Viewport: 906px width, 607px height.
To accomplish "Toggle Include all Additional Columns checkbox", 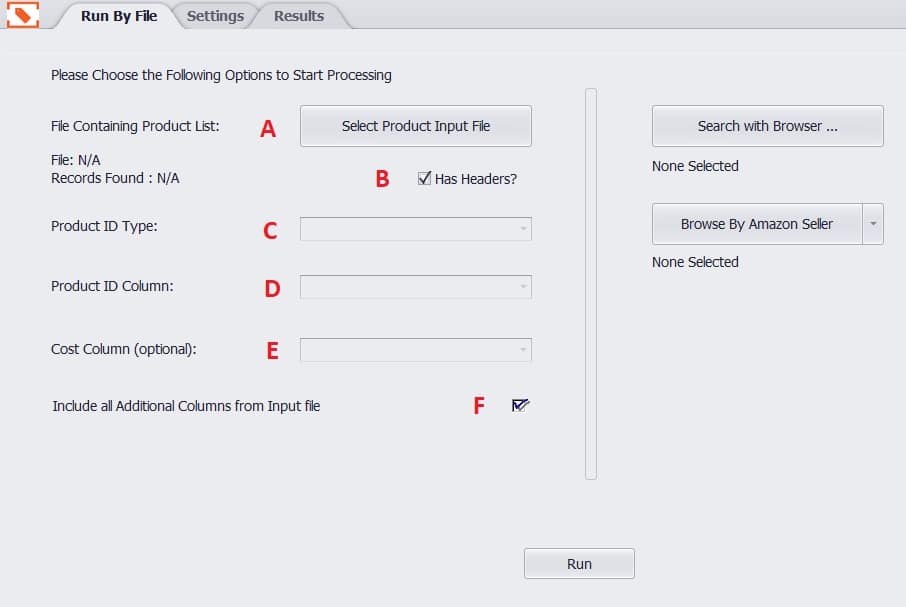I will click(x=519, y=405).
